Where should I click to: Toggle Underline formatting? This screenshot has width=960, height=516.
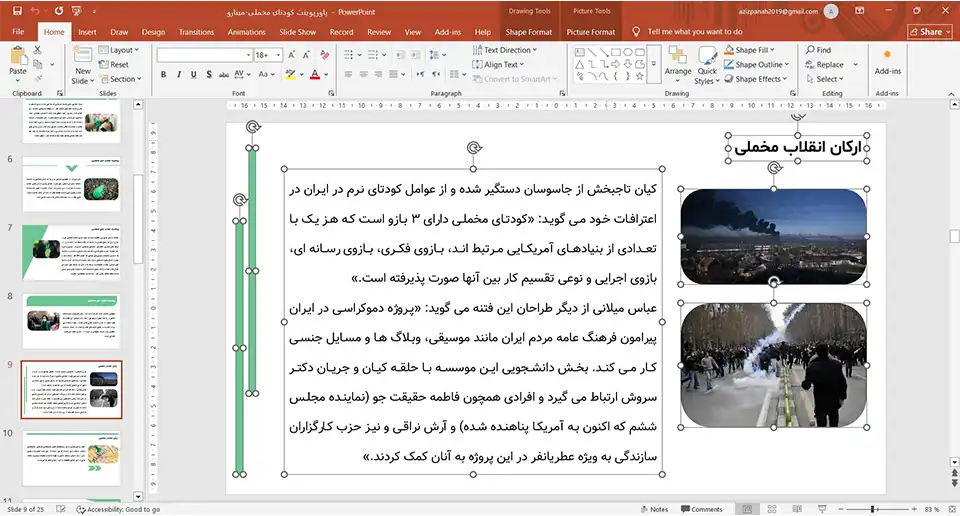click(193, 74)
